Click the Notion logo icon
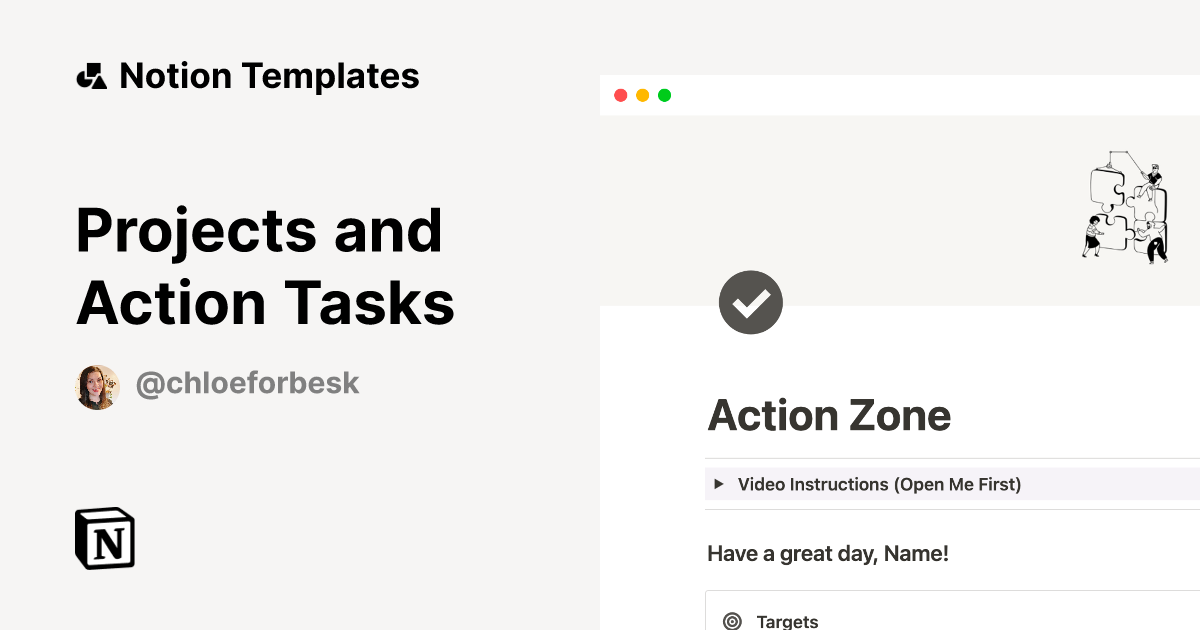Screen dimensions: 1200x630 click(104, 538)
